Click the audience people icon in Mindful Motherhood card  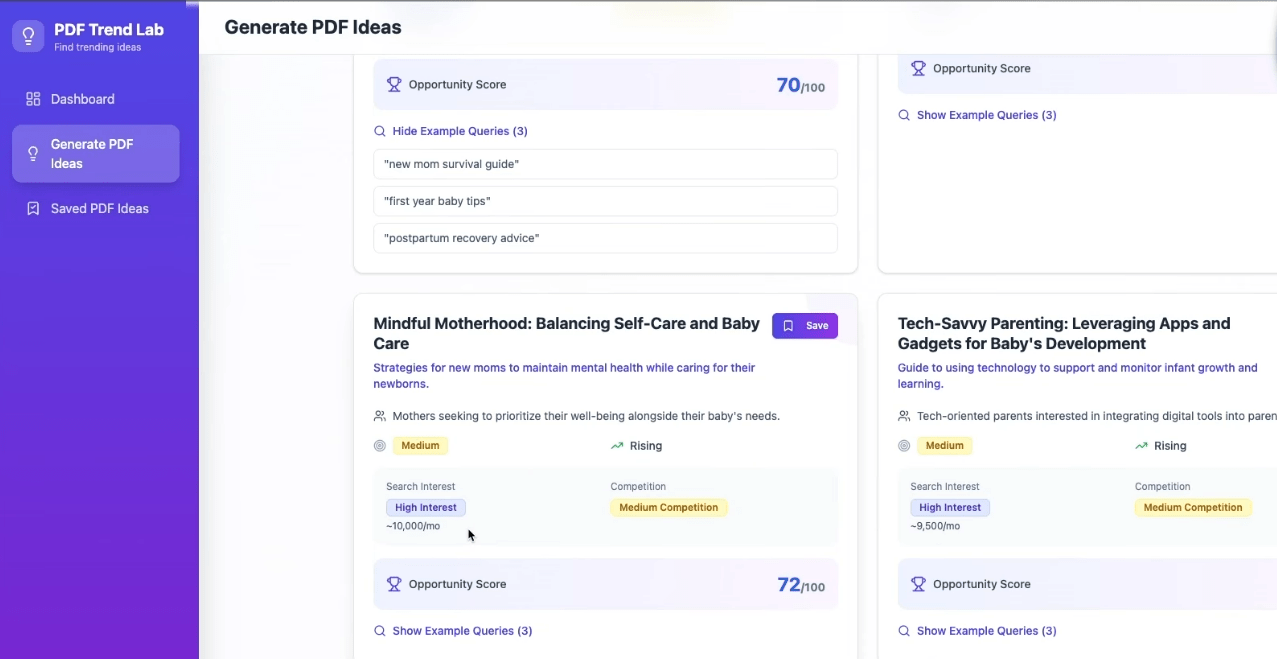click(x=380, y=416)
